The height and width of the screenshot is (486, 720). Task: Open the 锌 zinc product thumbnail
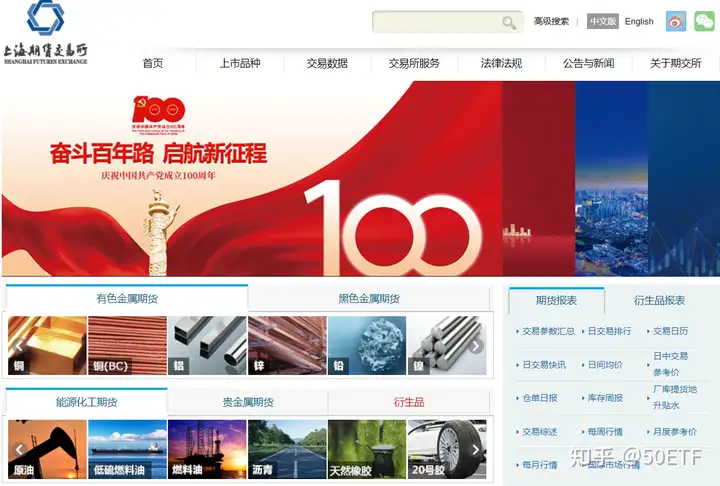287,345
